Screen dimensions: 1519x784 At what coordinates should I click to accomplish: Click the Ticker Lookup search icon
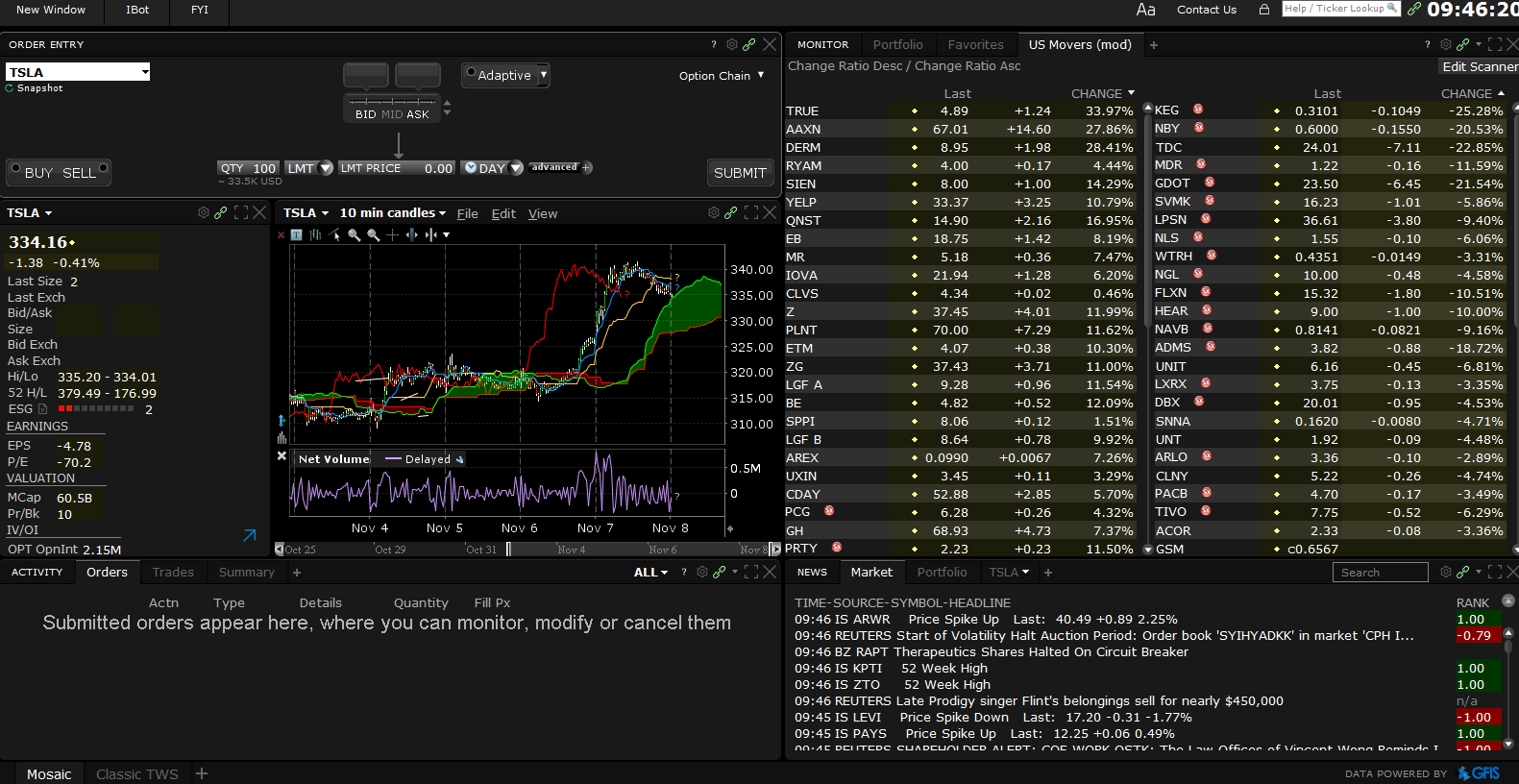(1392, 8)
